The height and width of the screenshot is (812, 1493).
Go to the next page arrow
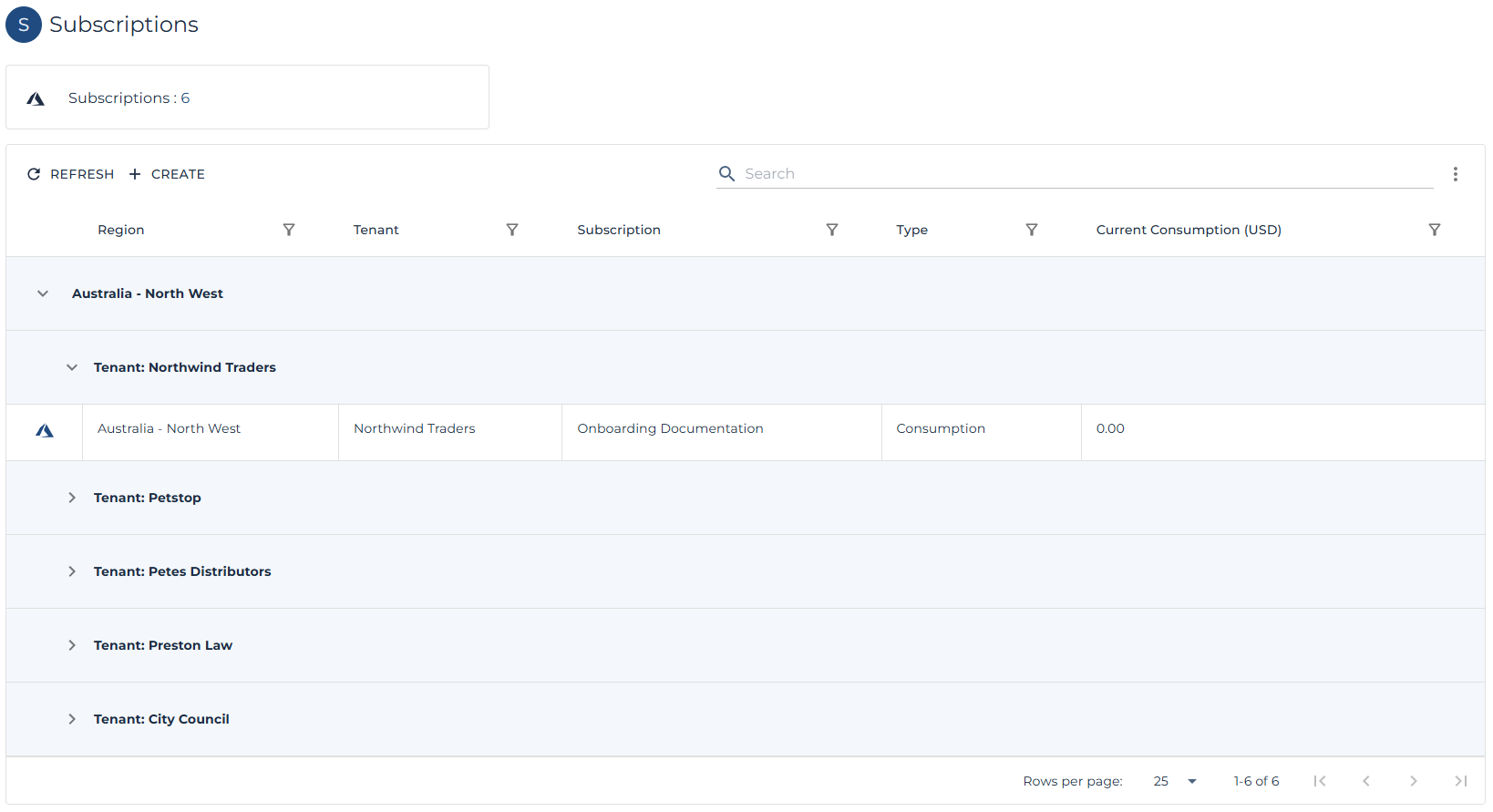pyautogui.click(x=1414, y=781)
